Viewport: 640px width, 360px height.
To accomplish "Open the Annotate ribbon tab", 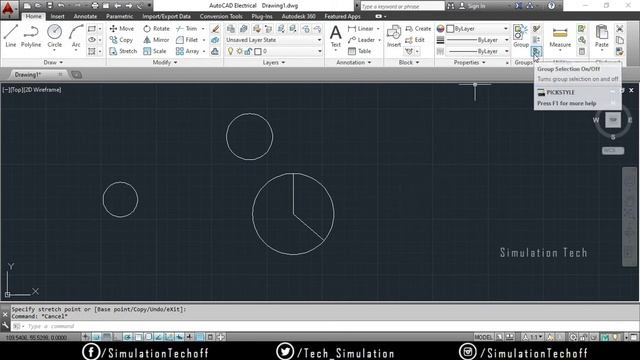I will tap(85, 16).
